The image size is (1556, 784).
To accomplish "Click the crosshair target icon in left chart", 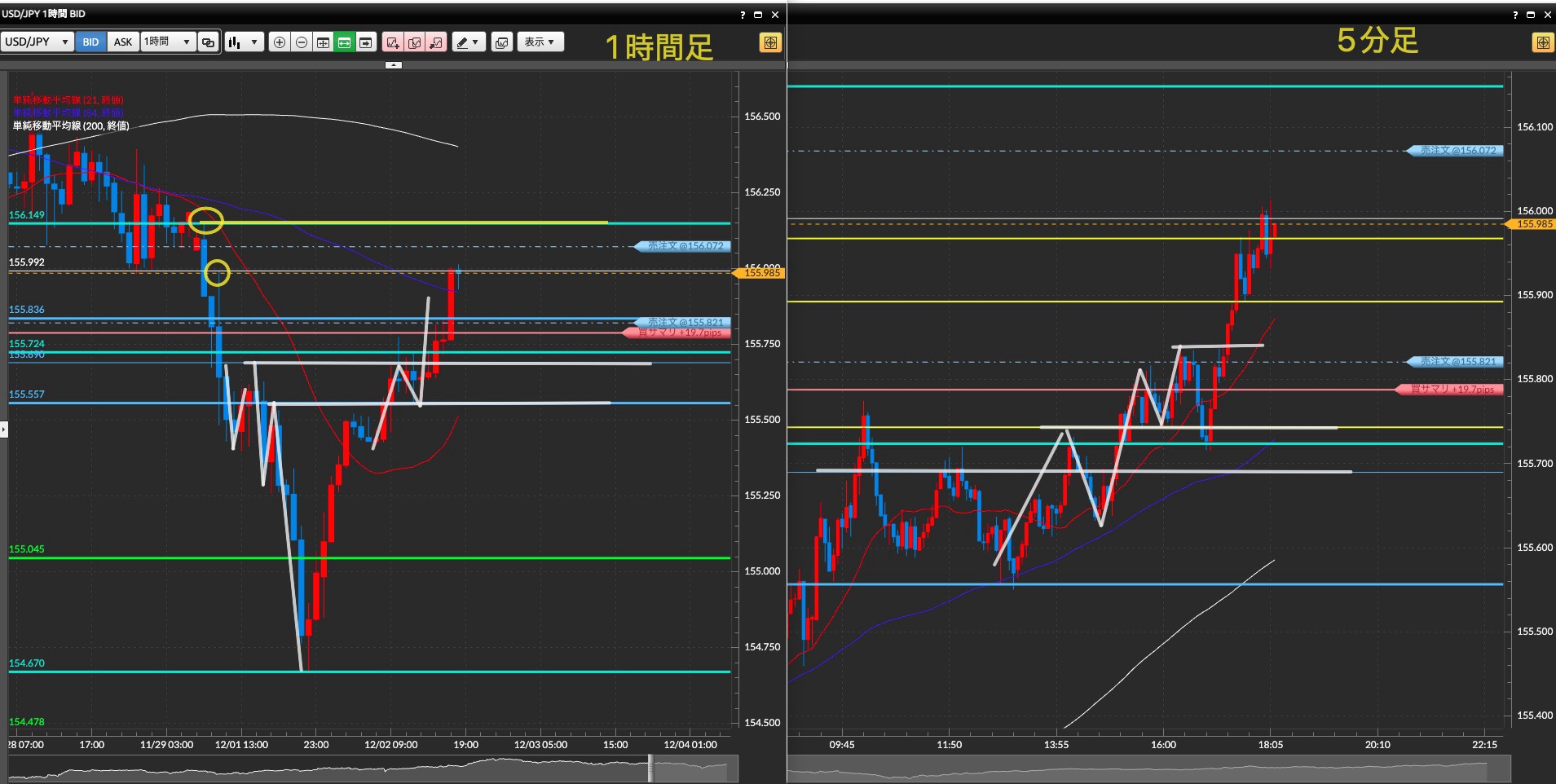I will pyautogui.click(x=770, y=42).
